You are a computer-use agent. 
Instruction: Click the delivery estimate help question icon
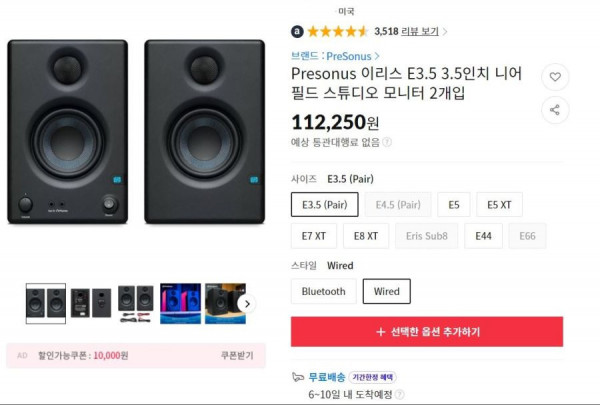399,394
